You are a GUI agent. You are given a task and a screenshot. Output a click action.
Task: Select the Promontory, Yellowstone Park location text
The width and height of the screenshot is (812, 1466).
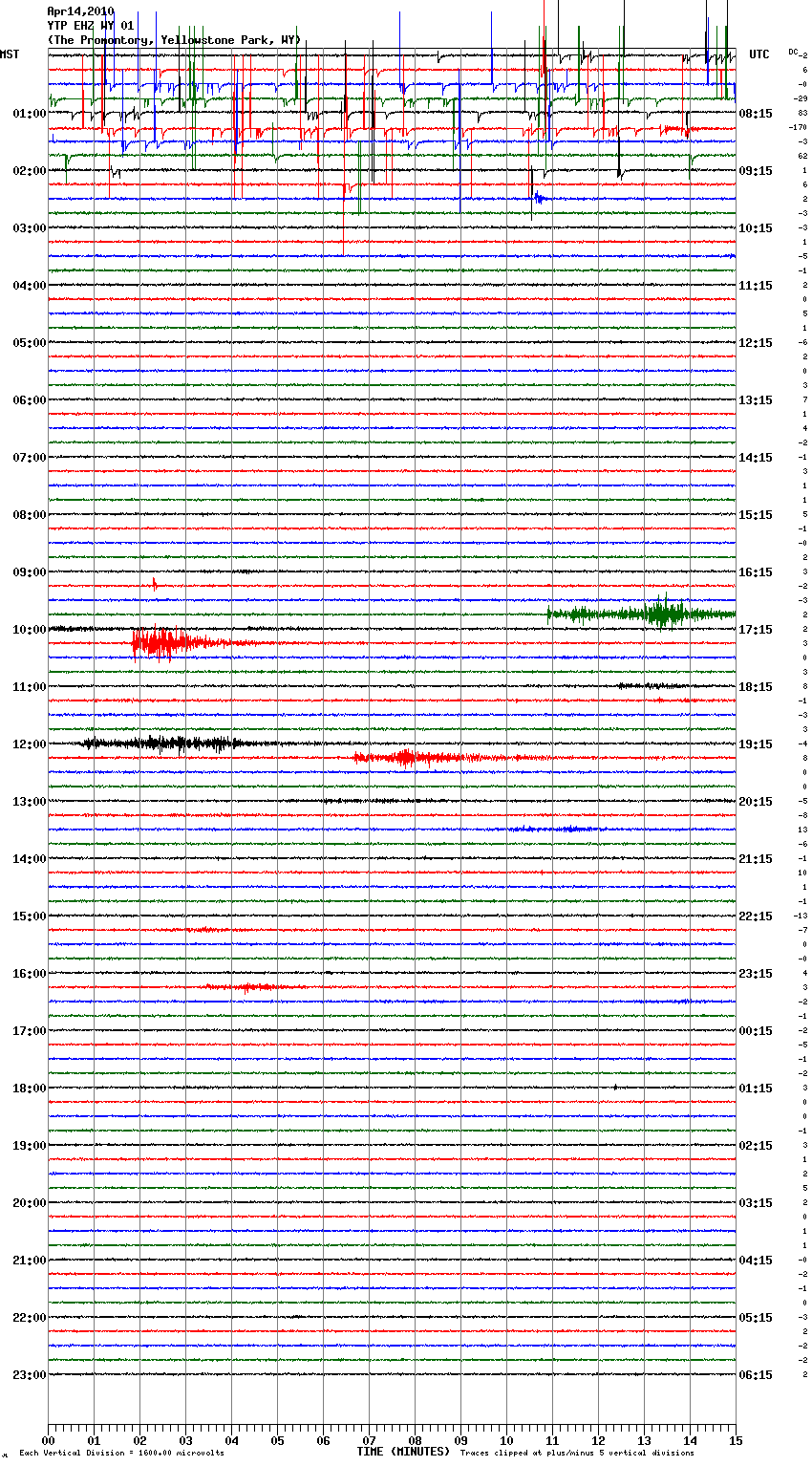174,40
